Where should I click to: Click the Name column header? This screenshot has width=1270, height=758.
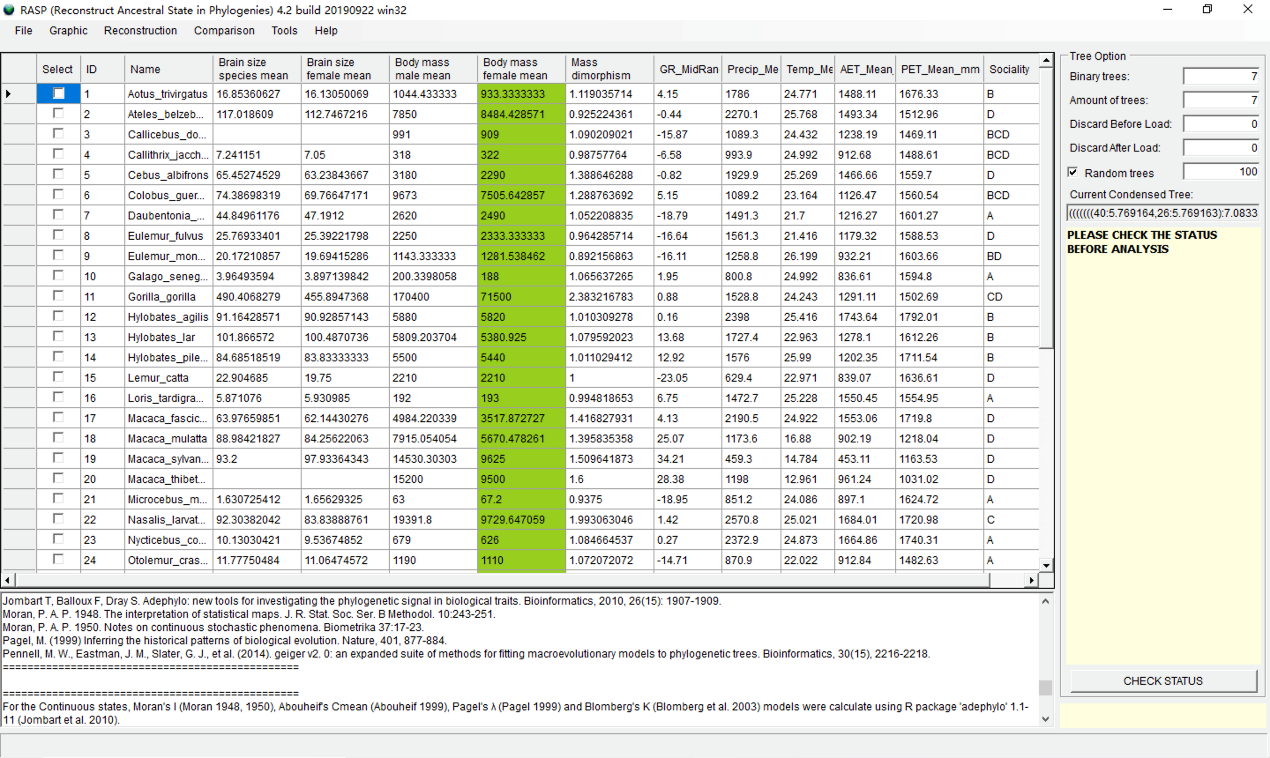click(x=169, y=69)
